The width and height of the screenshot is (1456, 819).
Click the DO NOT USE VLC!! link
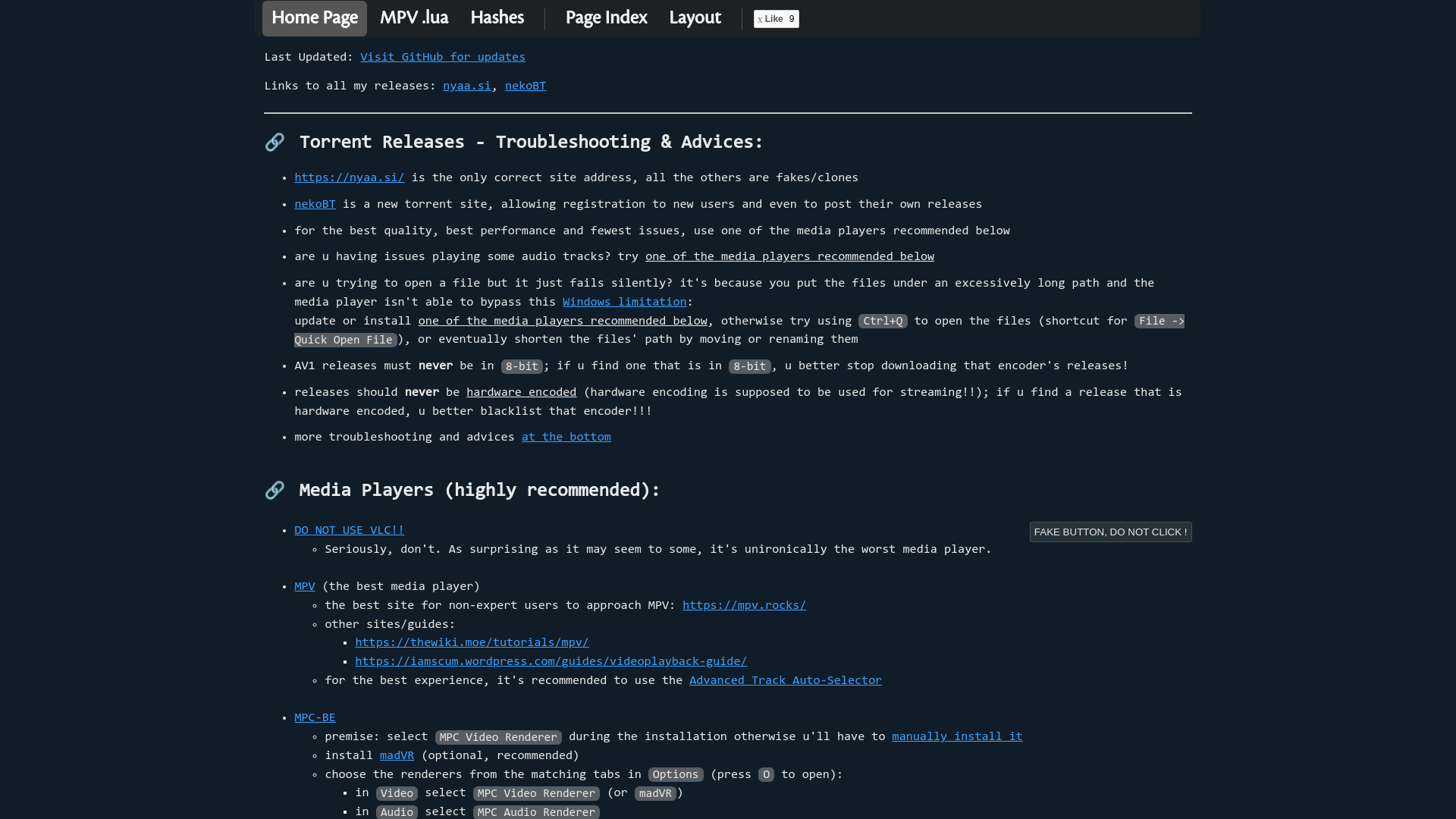(350, 531)
